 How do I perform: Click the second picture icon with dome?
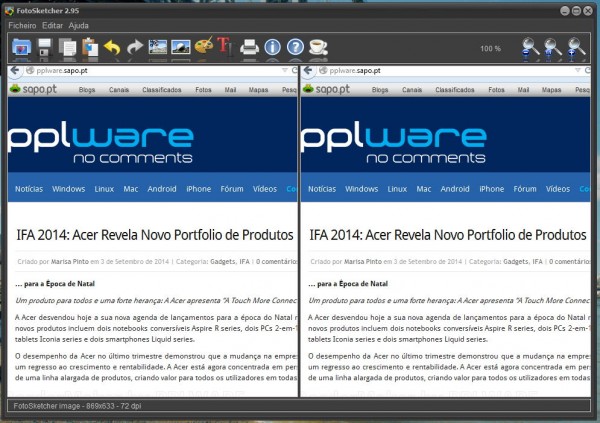point(181,47)
